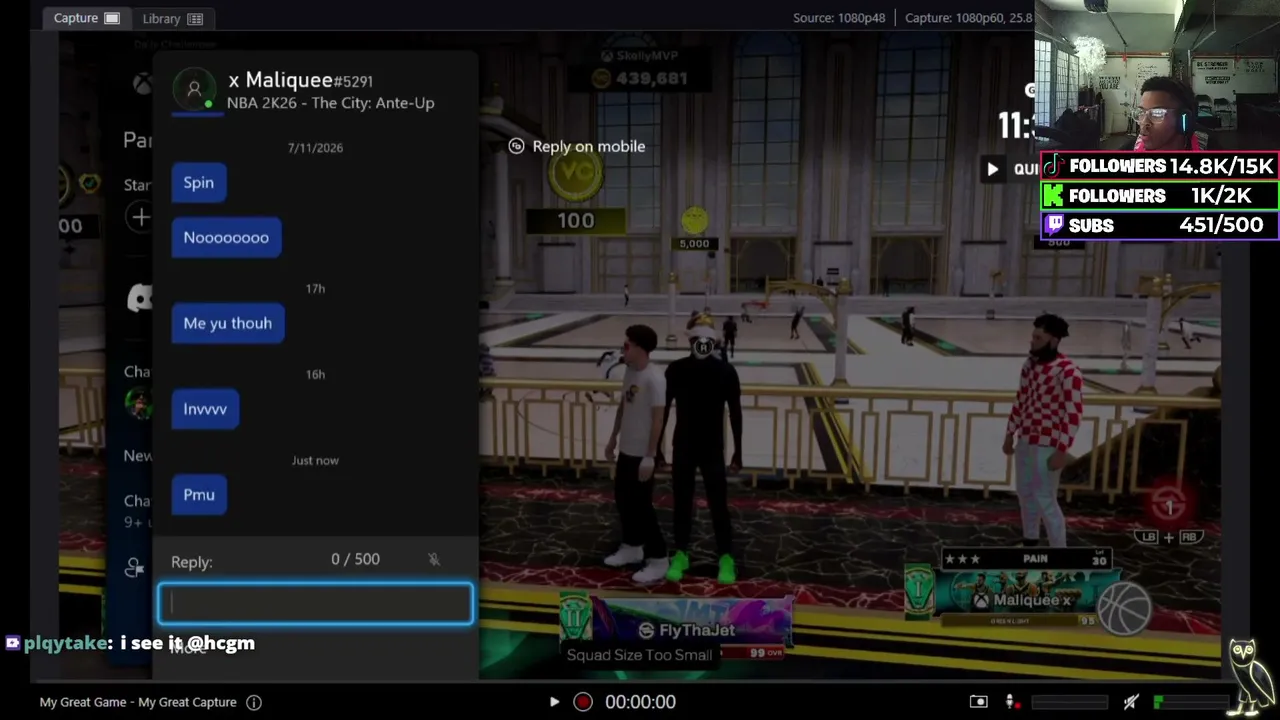Hit the red record button
Image resolution: width=1280 pixels, height=720 pixels.
click(583, 702)
